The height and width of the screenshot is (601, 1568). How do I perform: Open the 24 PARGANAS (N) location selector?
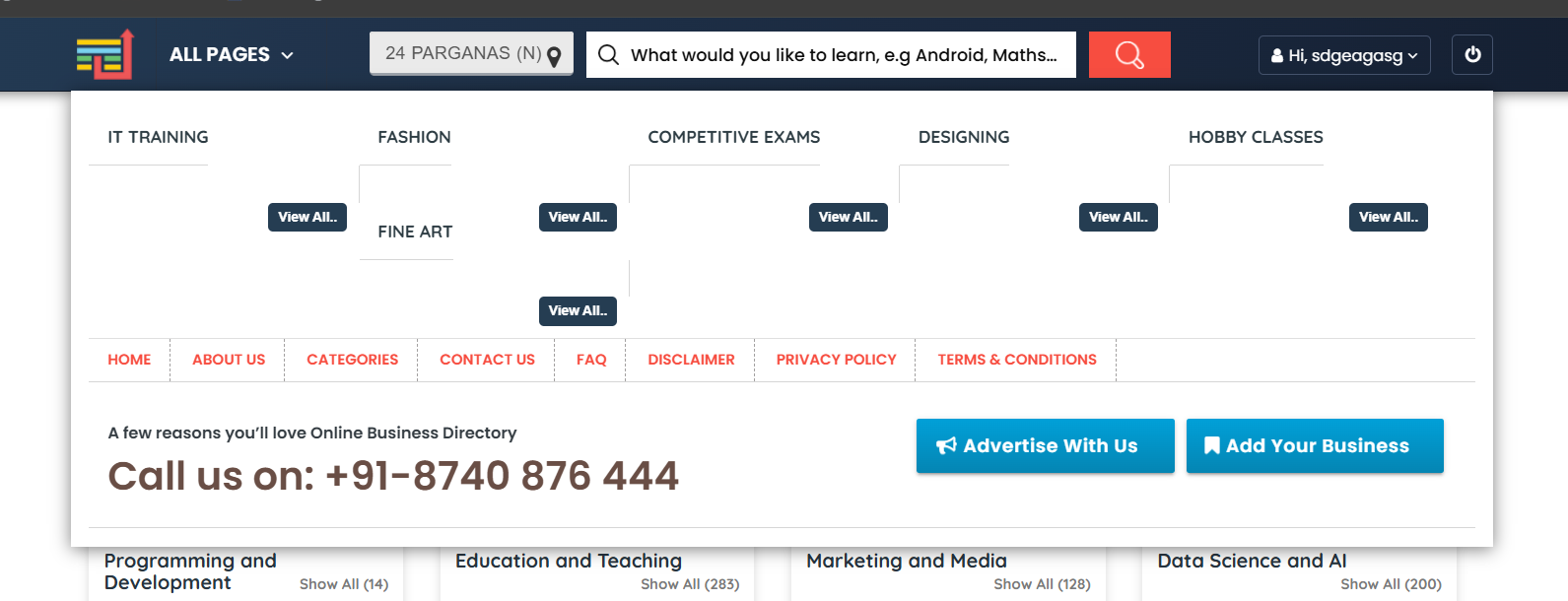coord(463,53)
